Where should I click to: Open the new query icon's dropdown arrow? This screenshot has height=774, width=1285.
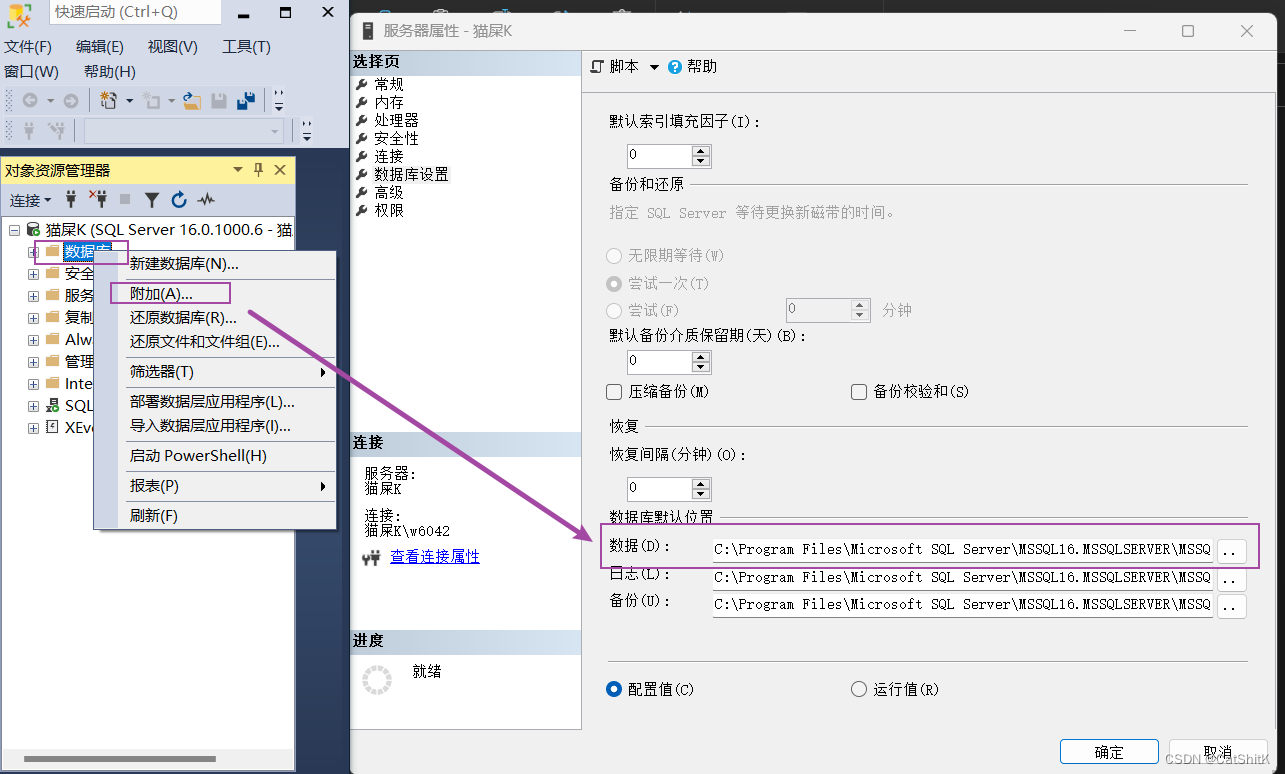[130, 101]
